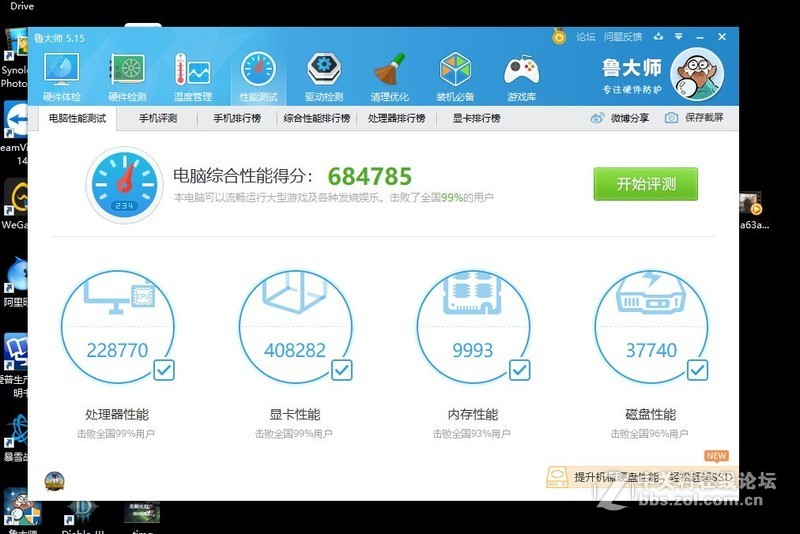Click 磁盘性能 label
Image resolution: width=800 pixels, height=534 pixels.
pyautogui.click(x=651, y=414)
